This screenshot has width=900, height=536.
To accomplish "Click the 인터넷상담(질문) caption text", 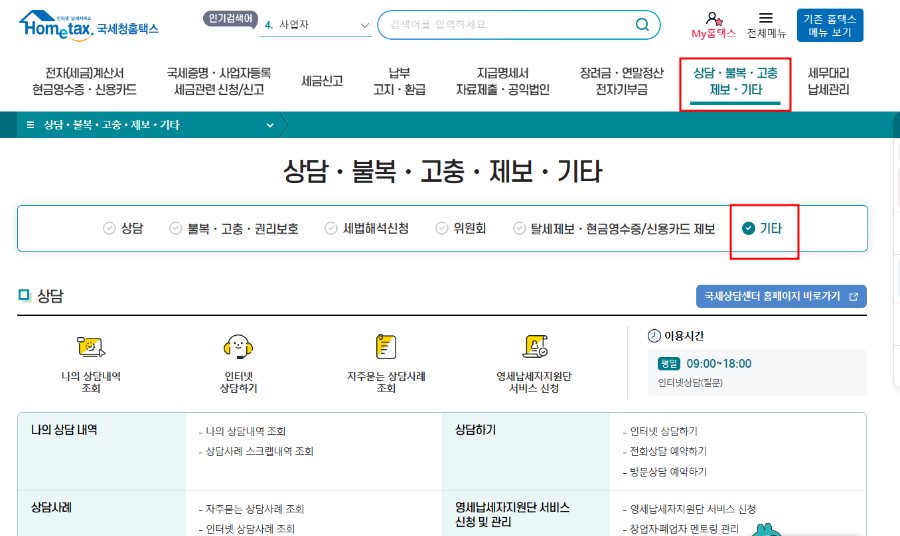I will [x=690, y=382].
